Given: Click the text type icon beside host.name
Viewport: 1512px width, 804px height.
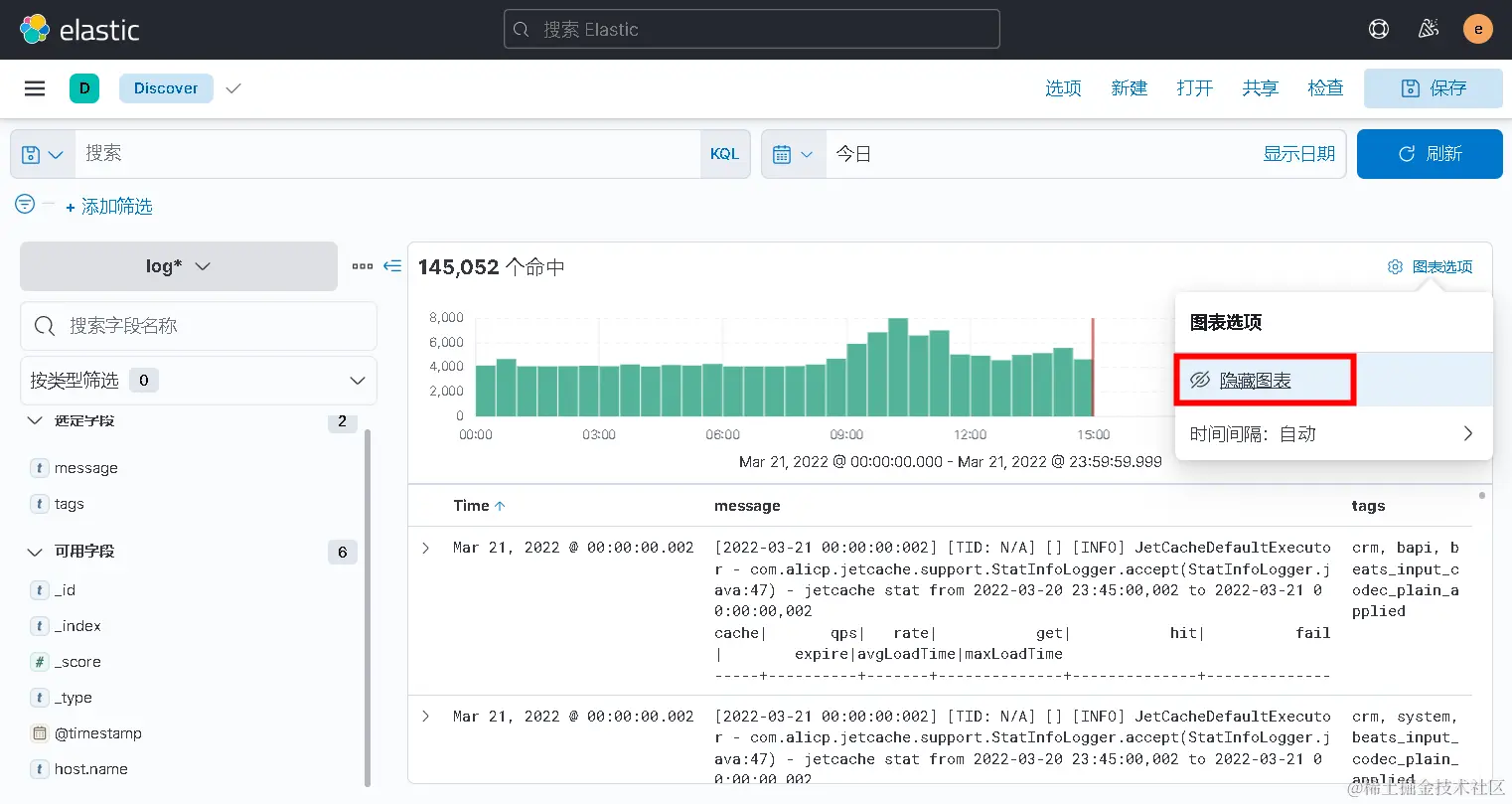Looking at the screenshot, I should 40,769.
